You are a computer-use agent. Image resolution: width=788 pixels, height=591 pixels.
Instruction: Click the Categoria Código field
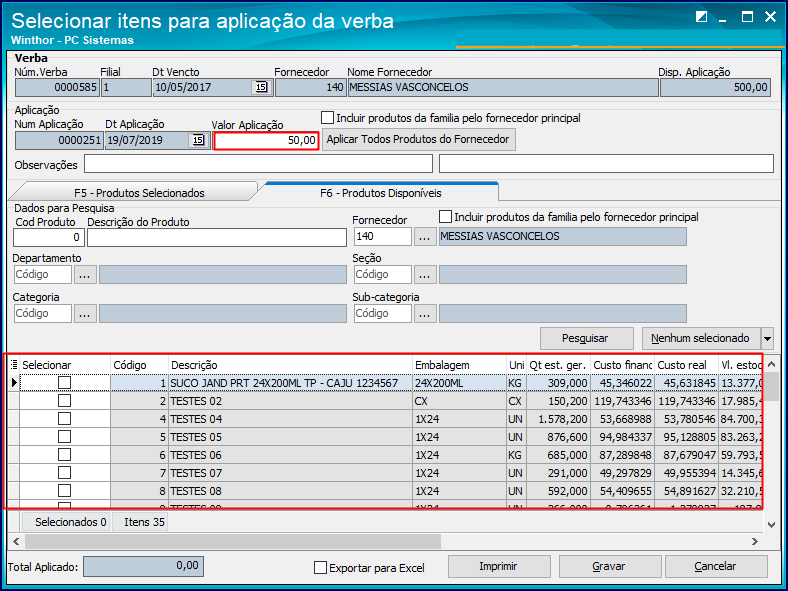(x=43, y=314)
